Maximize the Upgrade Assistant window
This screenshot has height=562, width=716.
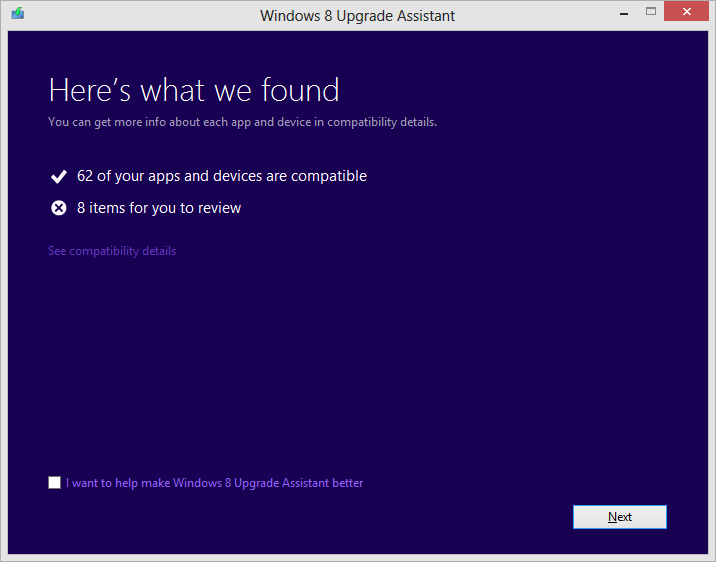point(651,12)
